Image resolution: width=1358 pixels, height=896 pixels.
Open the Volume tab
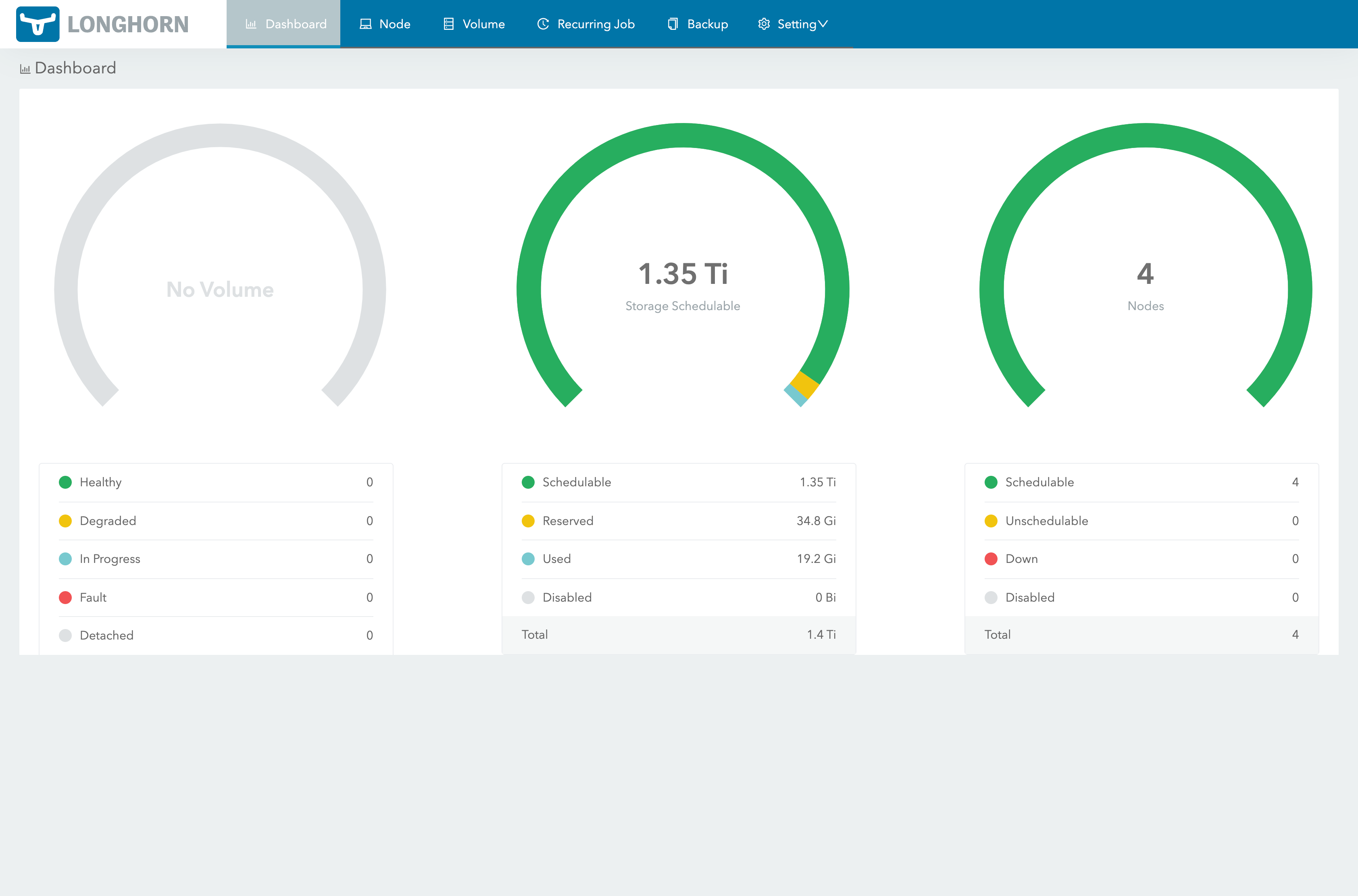[x=474, y=24]
